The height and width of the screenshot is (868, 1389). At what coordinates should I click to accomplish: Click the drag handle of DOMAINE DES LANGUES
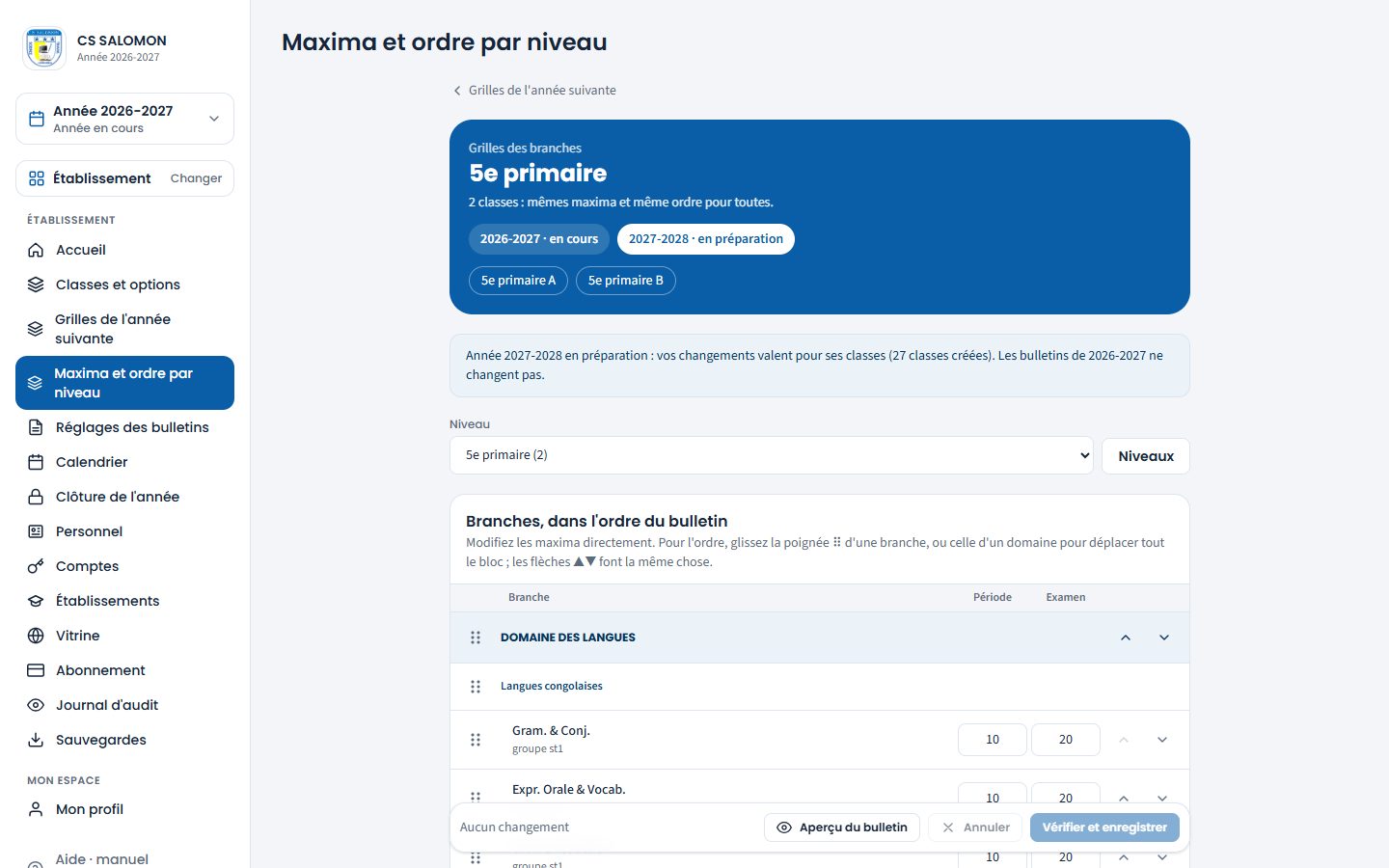tap(476, 637)
